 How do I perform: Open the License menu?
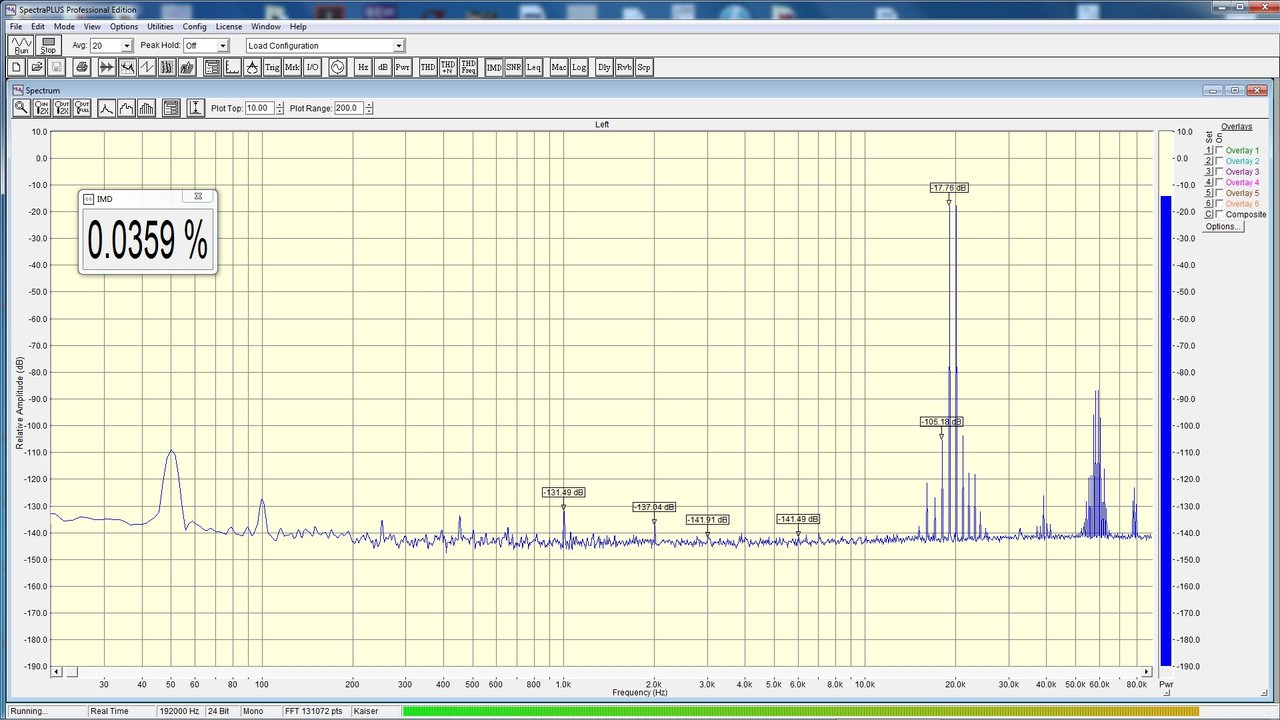229,26
